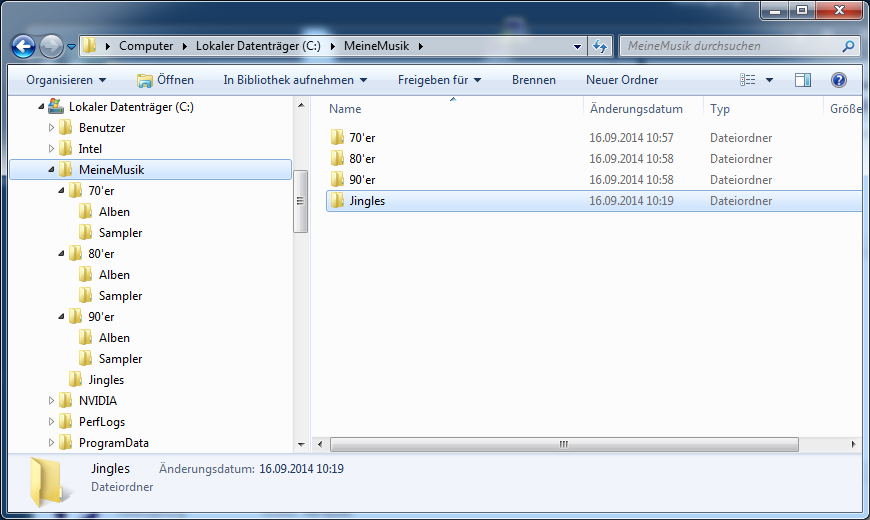This screenshot has width=870, height=520.
Task: Select Computer in the address breadcrumb
Action: coord(146,46)
